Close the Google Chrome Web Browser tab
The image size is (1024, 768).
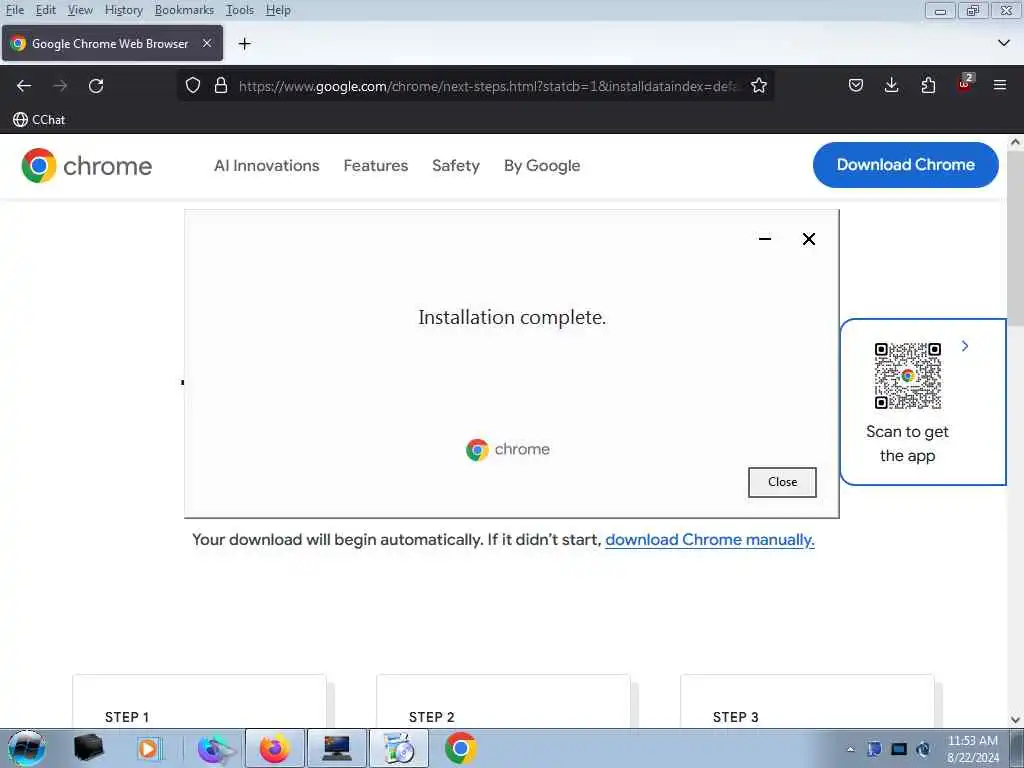pyautogui.click(x=207, y=43)
